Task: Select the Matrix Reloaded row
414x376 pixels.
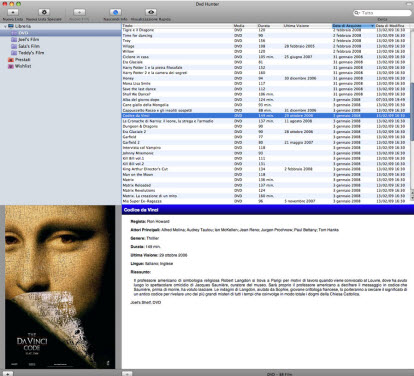Action: point(266,185)
